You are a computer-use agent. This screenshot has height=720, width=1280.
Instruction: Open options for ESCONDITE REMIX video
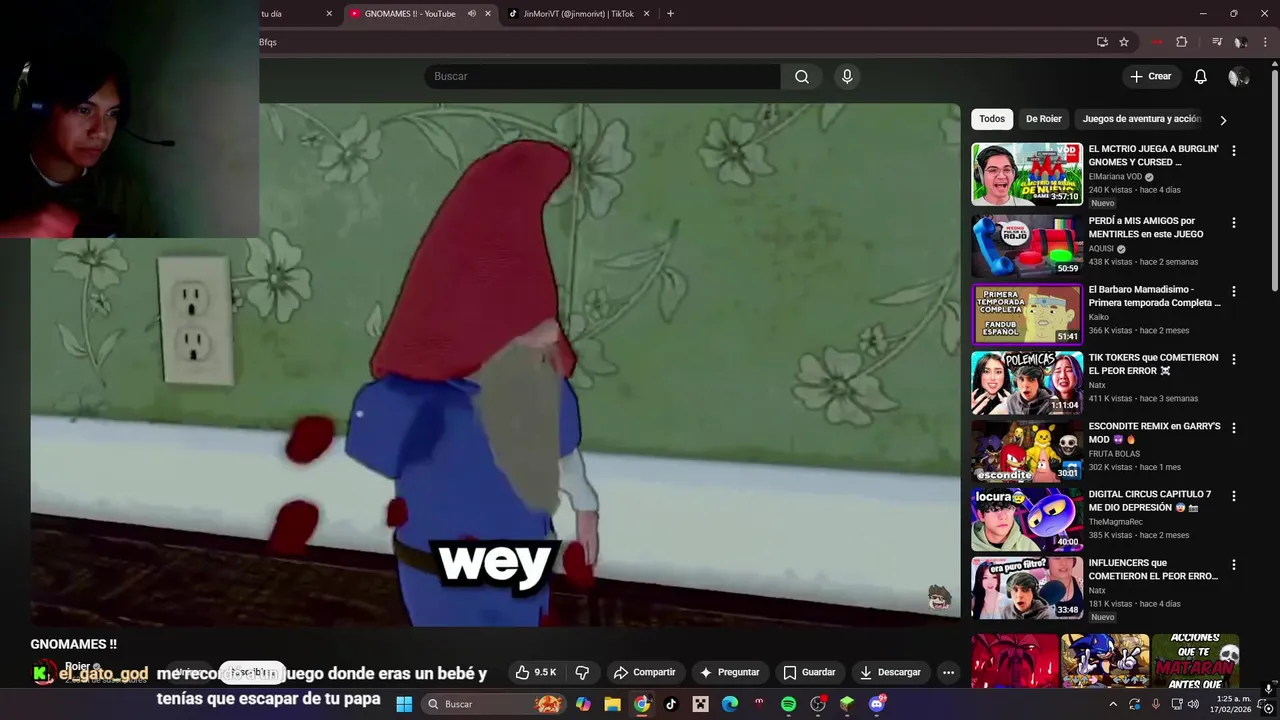click(1233, 427)
